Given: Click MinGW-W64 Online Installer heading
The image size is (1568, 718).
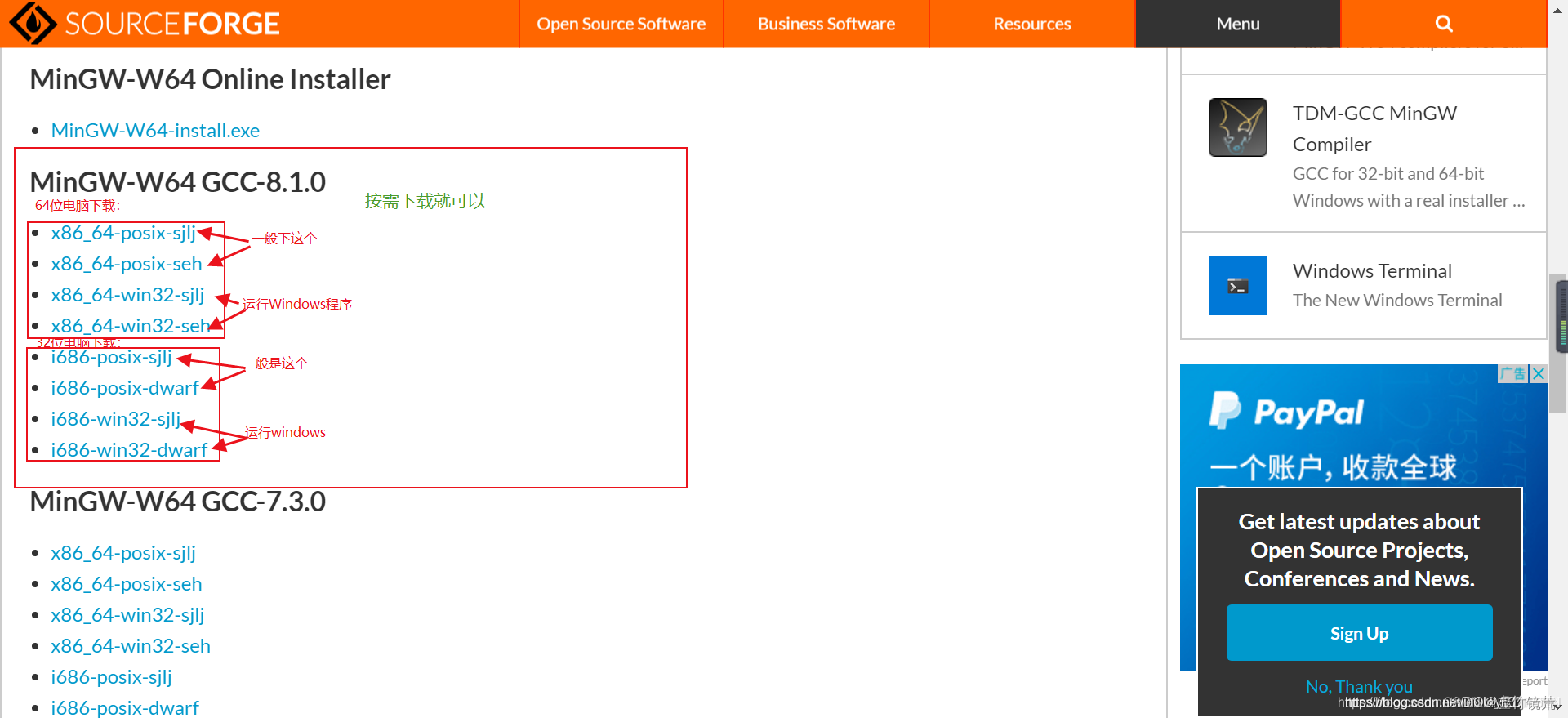Looking at the screenshot, I should click(210, 79).
